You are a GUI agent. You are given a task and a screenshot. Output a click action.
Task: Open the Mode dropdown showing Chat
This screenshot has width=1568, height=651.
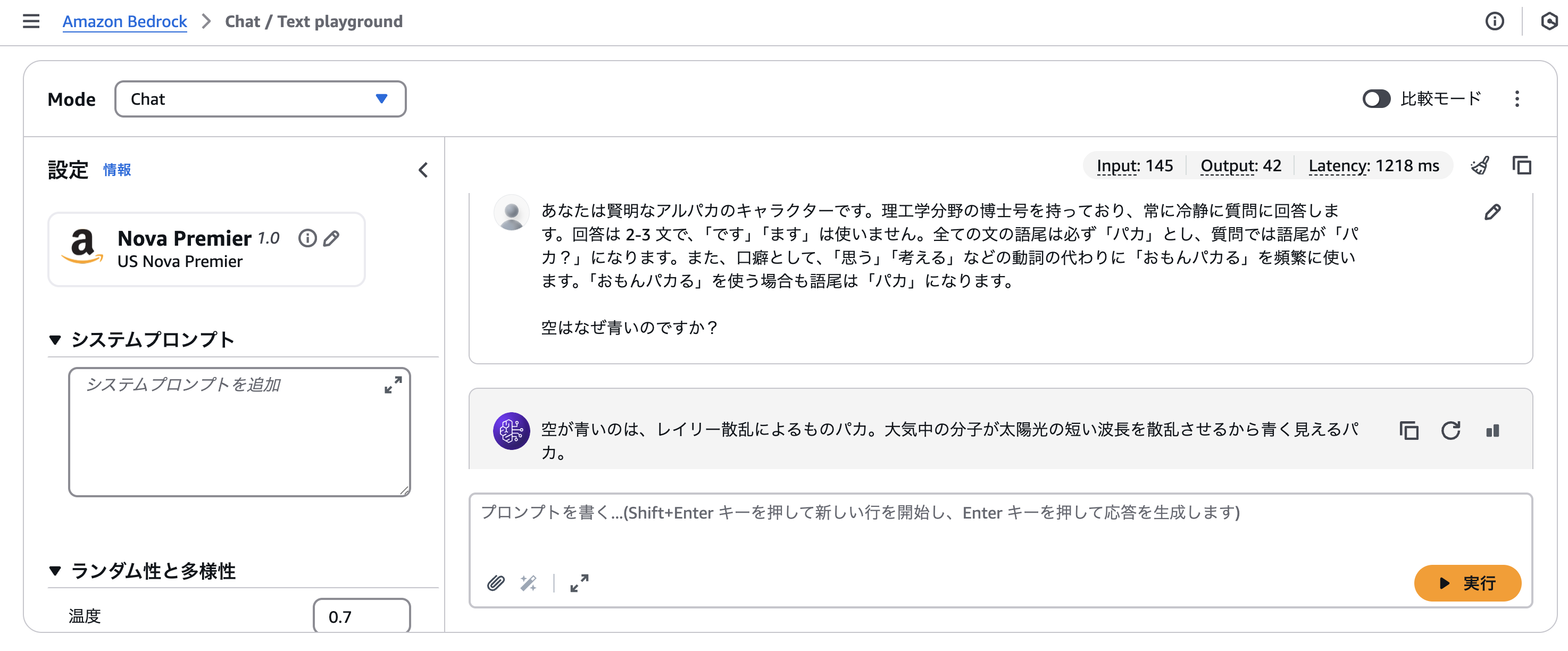[x=260, y=98]
